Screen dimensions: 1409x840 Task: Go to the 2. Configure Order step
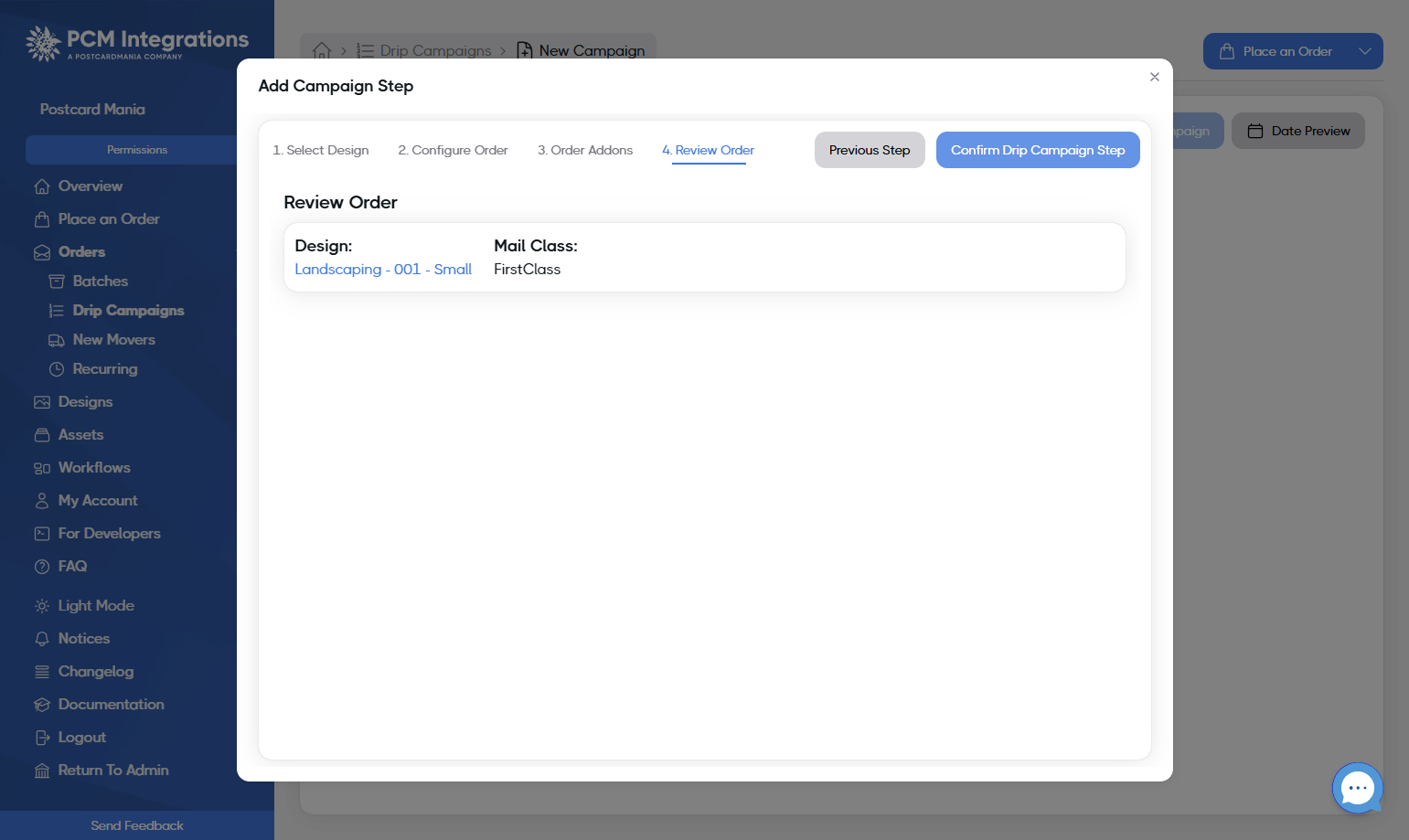[453, 150]
